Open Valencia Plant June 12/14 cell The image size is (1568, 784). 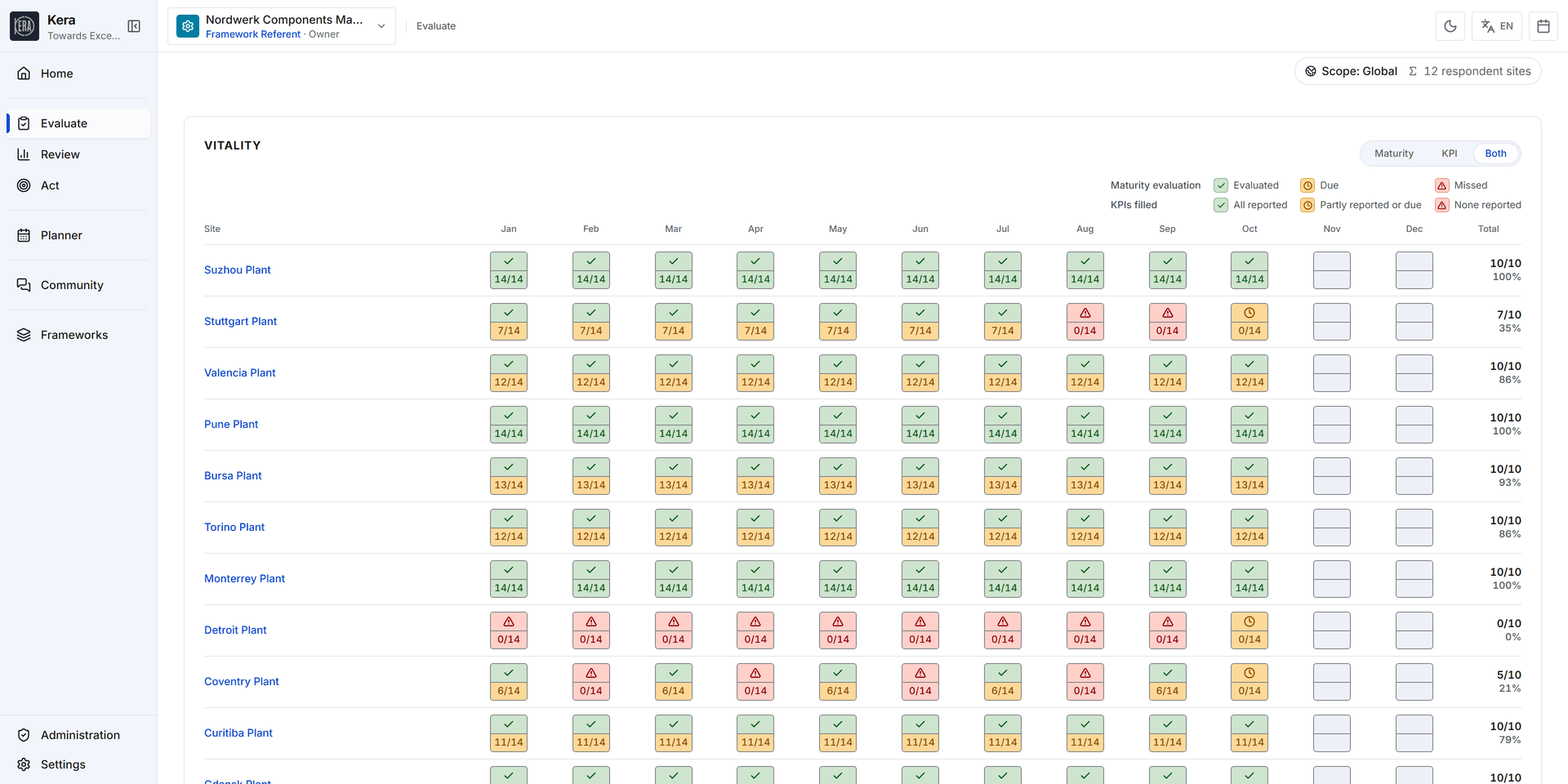pyautogui.click(x=920, y=373)
